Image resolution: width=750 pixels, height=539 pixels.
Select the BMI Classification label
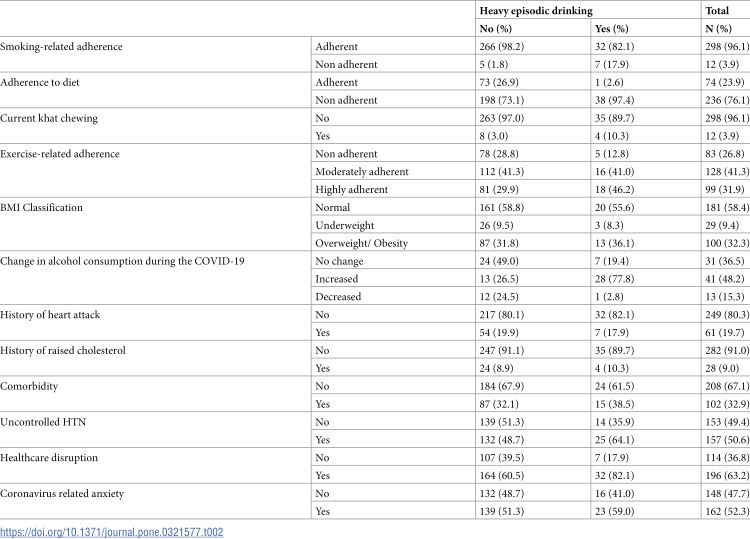[41, 208]
